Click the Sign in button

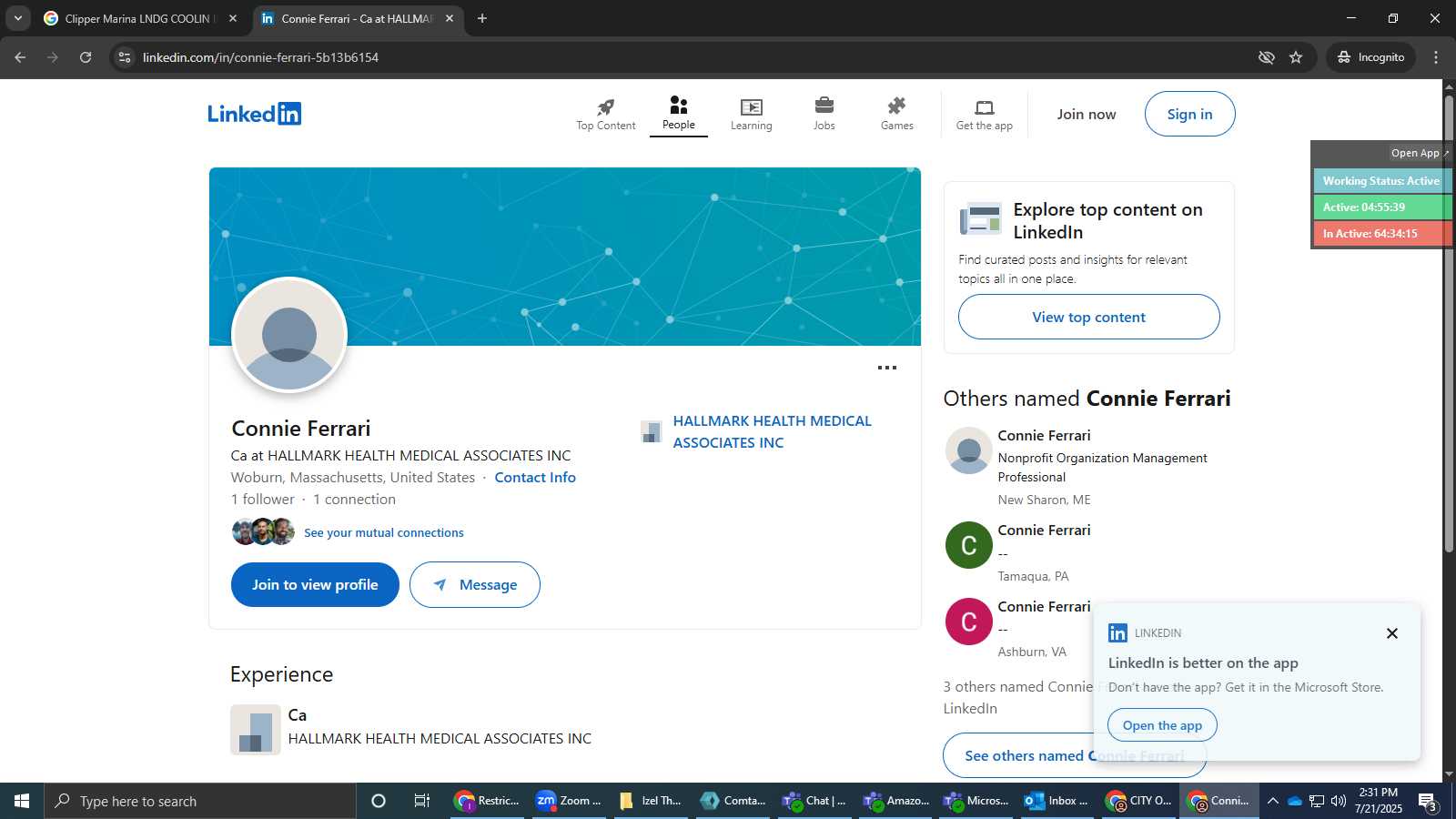[x=1189, y=114]
